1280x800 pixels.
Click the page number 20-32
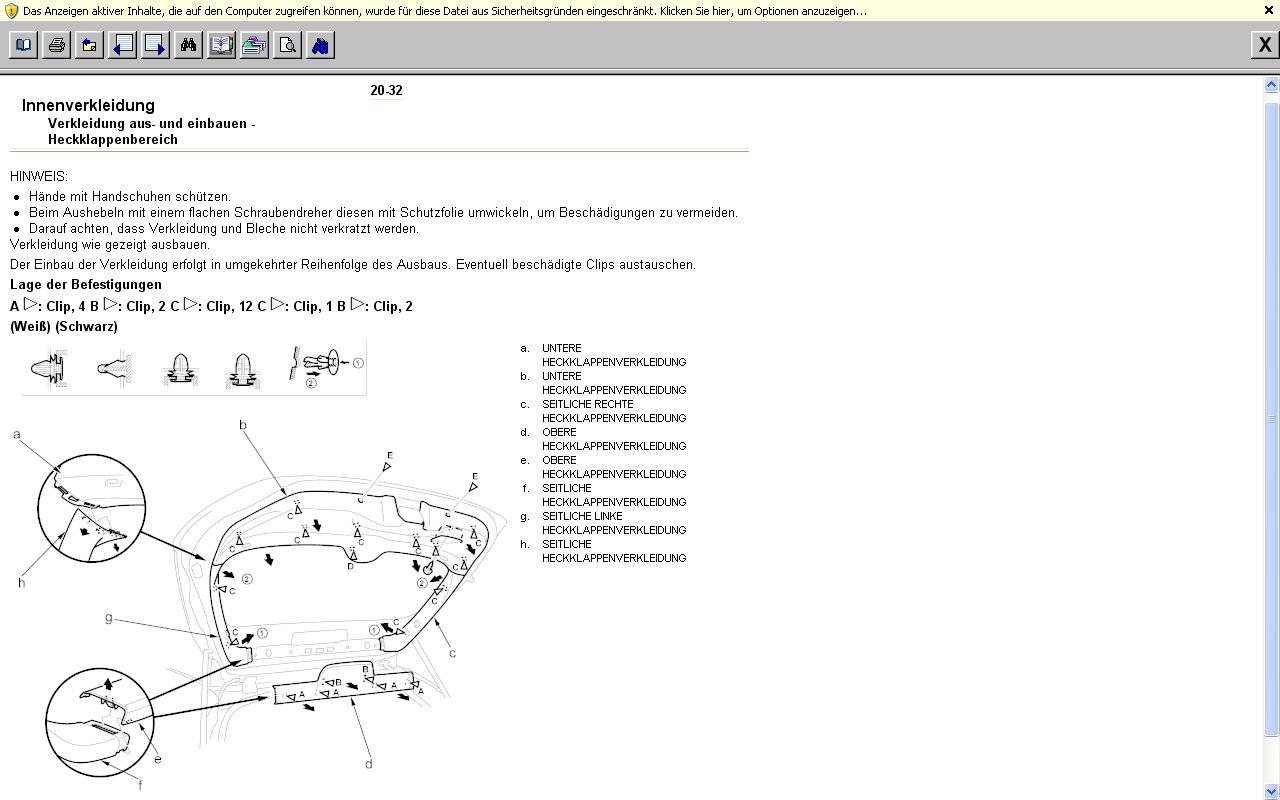386,91
